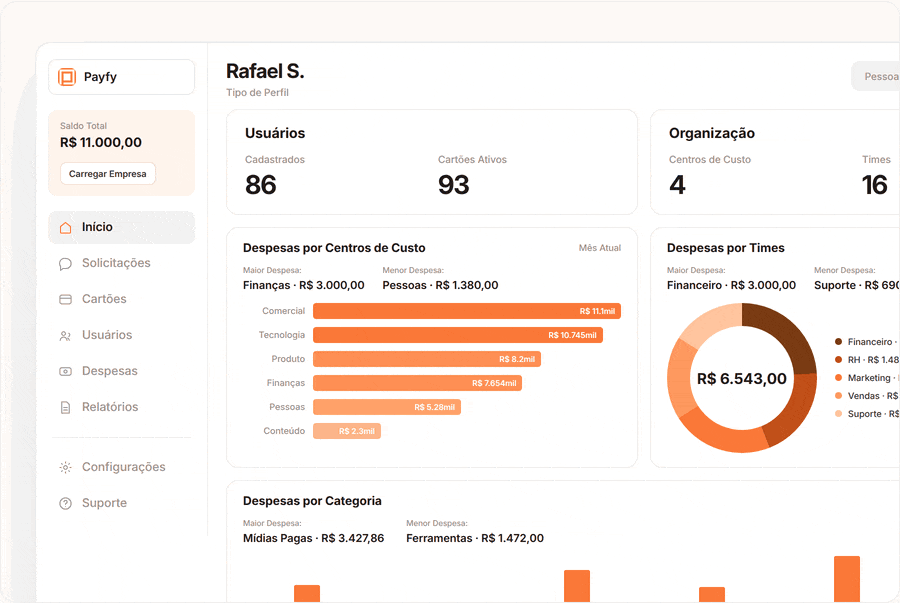Click the Finanças bar R$ 7.654mil
The image size is (900, 603).
(x=417, y=383)
